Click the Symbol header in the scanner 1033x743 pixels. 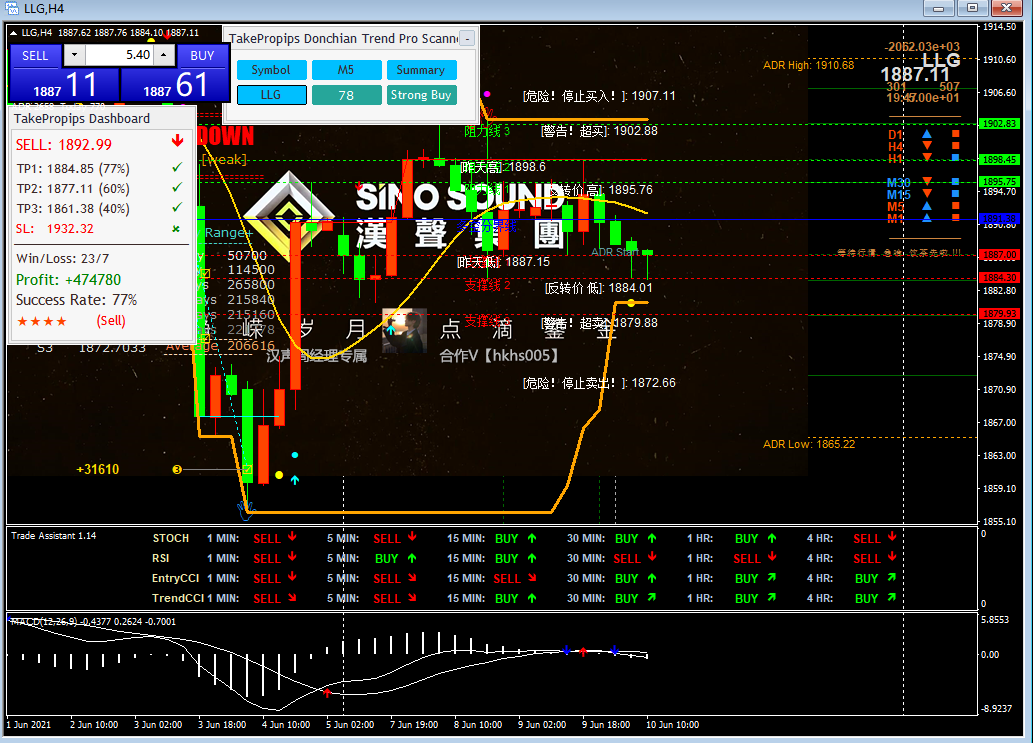(x=271, y=70)
